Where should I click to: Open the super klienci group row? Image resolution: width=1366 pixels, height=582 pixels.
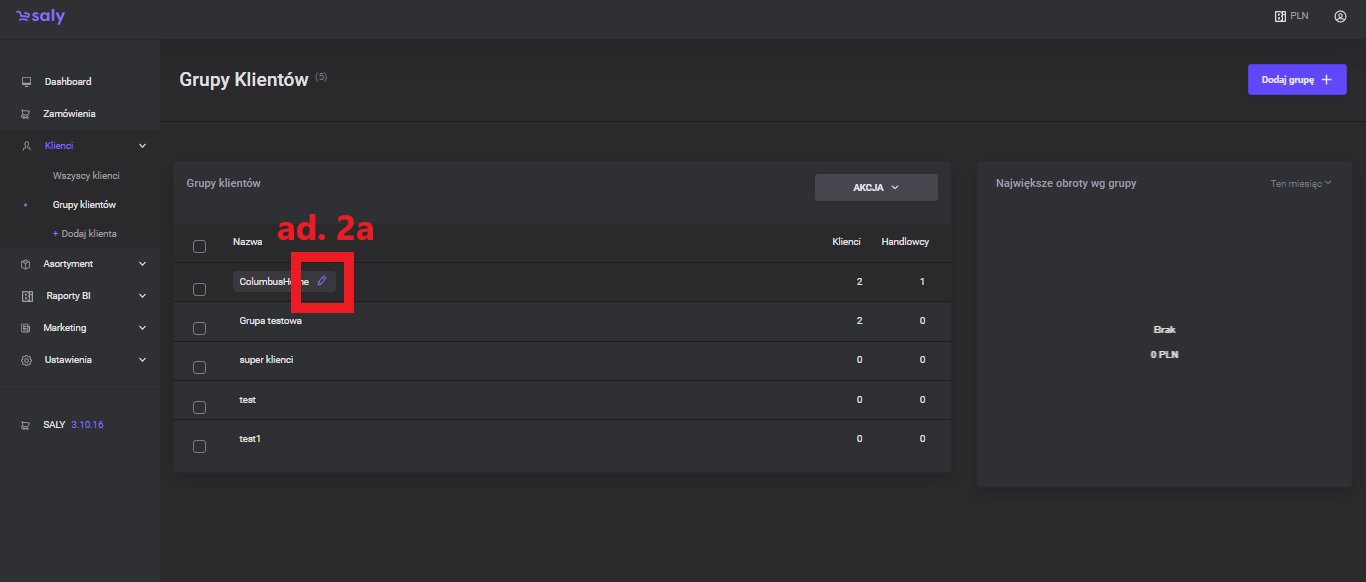(266, 360)
